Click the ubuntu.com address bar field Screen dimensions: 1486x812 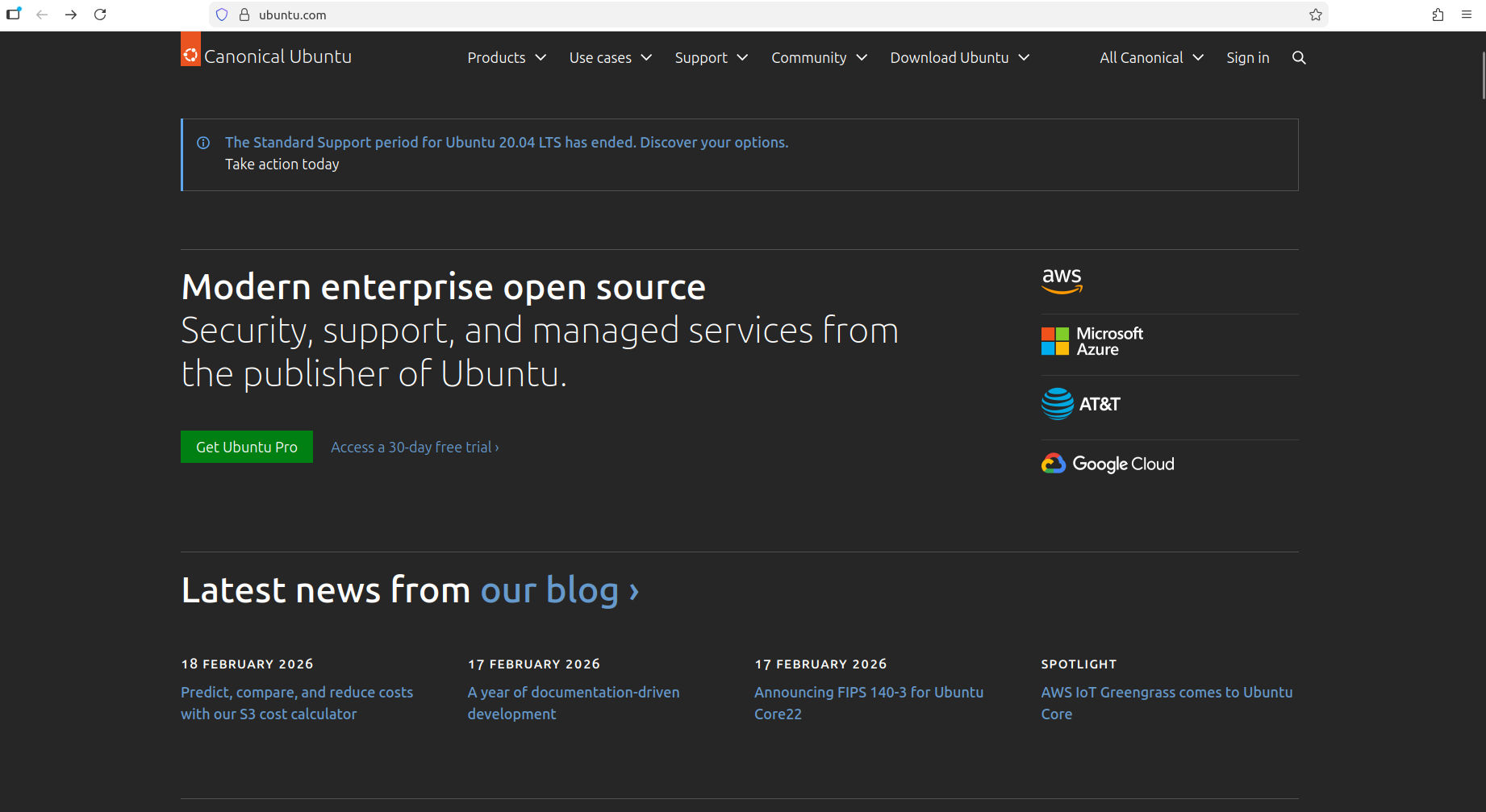point(726,15)
